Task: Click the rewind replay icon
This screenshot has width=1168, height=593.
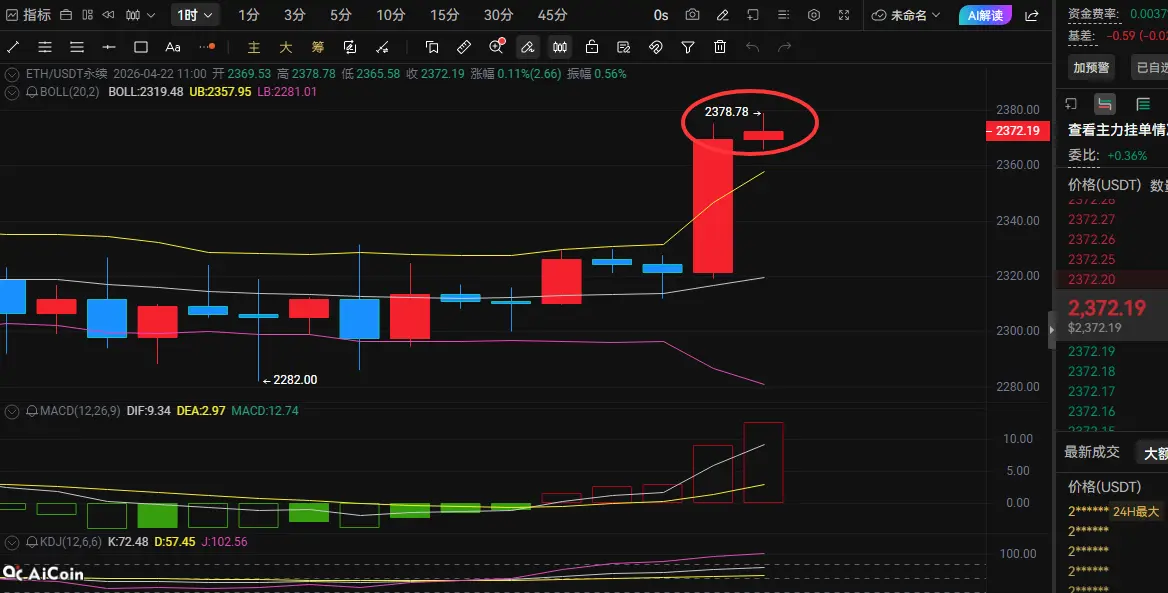Action: pos(109,15)
